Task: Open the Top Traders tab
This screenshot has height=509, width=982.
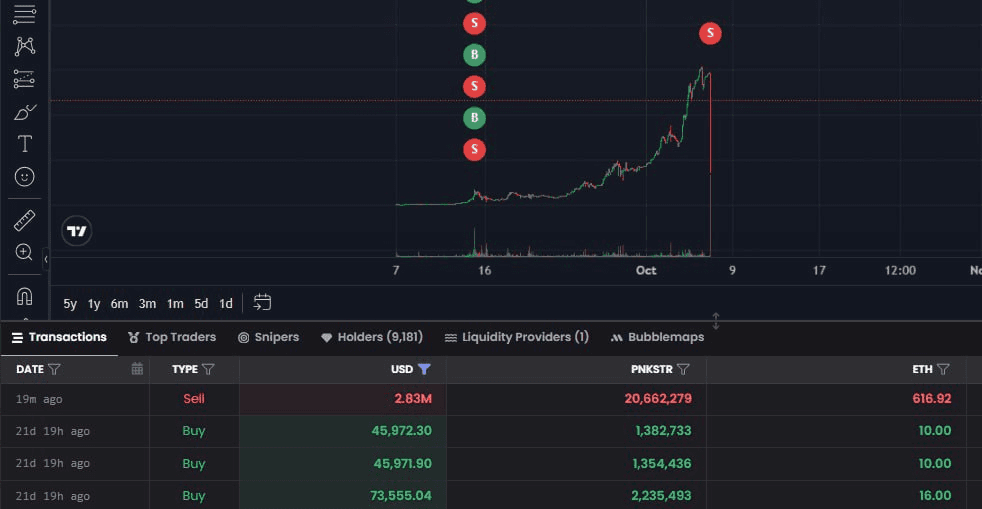Action: [x=172, y=337]
